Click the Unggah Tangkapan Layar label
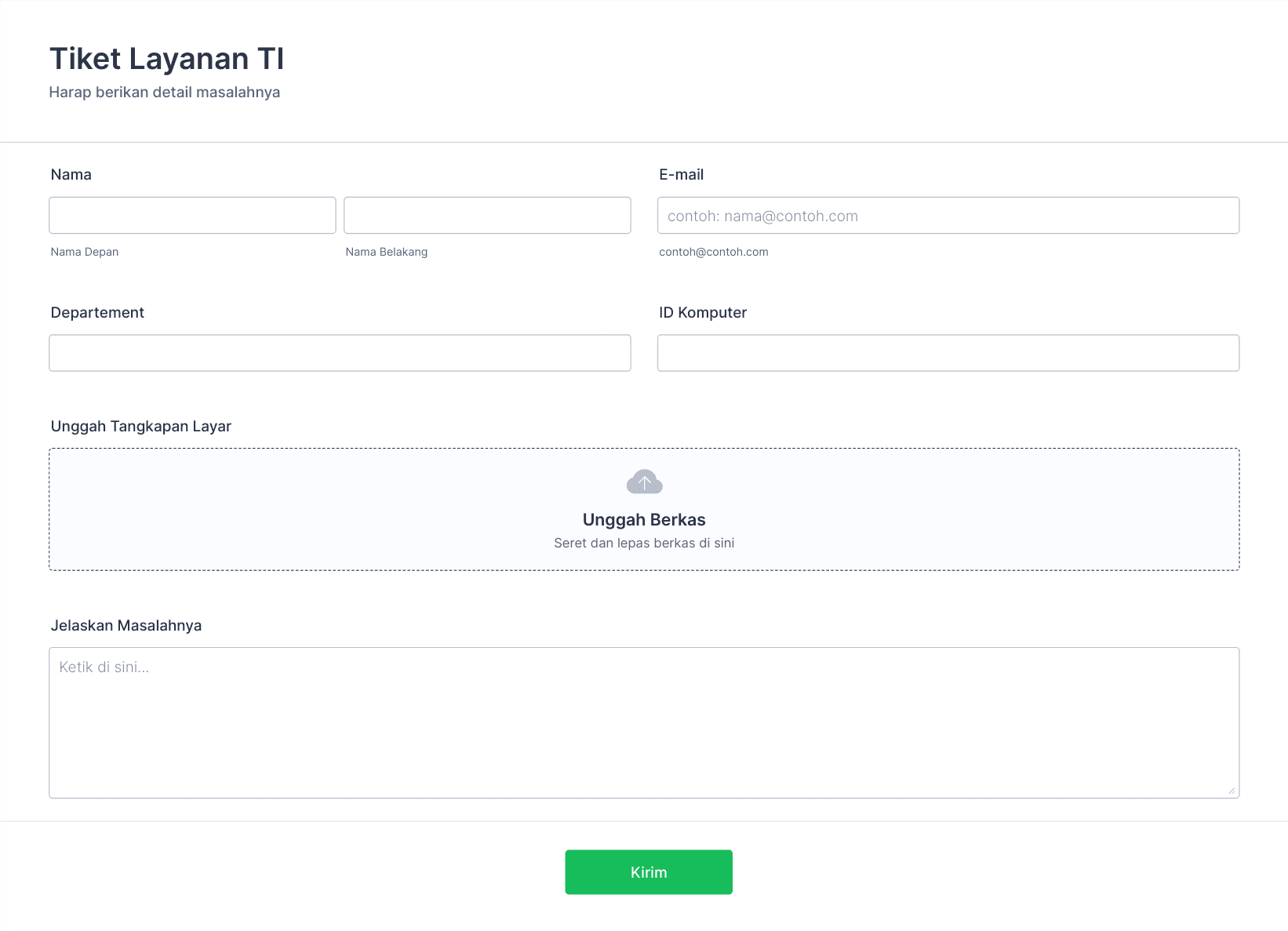1288x931 pixels. coord(141,426)
